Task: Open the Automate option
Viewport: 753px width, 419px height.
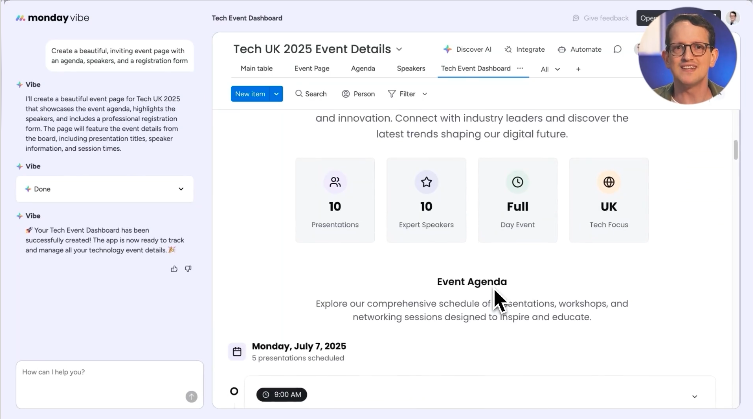Action: (580, 49)
